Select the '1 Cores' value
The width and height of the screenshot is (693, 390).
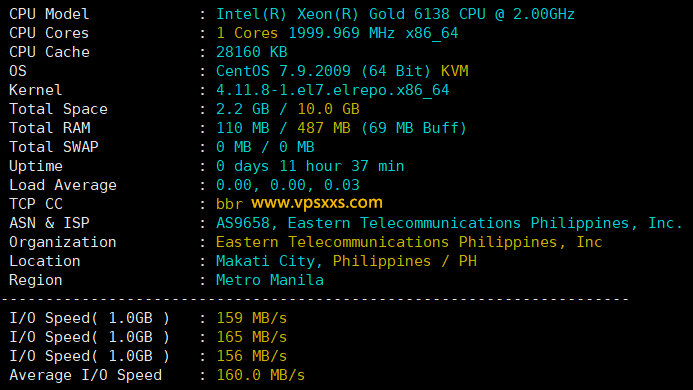click(x=247, y=33)
